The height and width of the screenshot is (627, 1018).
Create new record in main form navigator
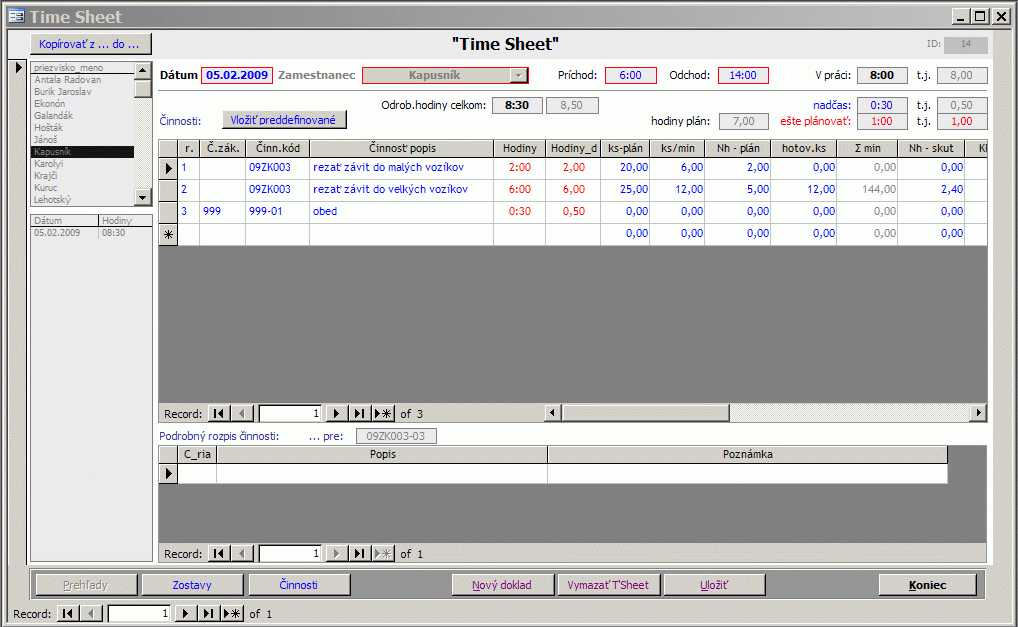tap(232, 613)
